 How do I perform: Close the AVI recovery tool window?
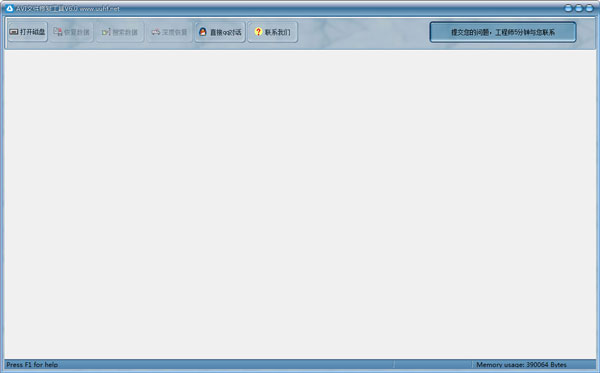pyautogui.click(x=589, y=8)
